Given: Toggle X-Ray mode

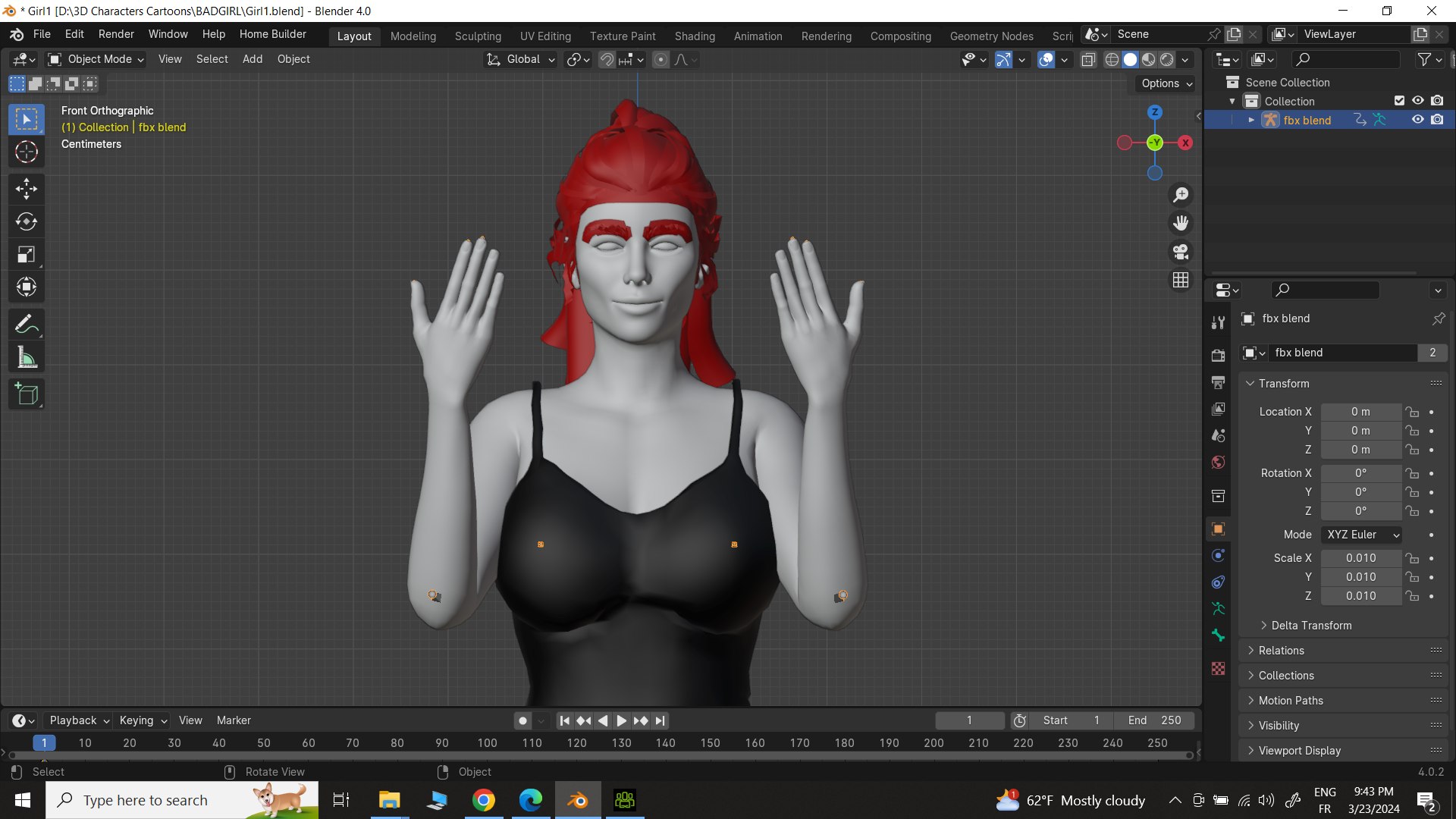Looking at the screenshot, I should coord(1088,59).
